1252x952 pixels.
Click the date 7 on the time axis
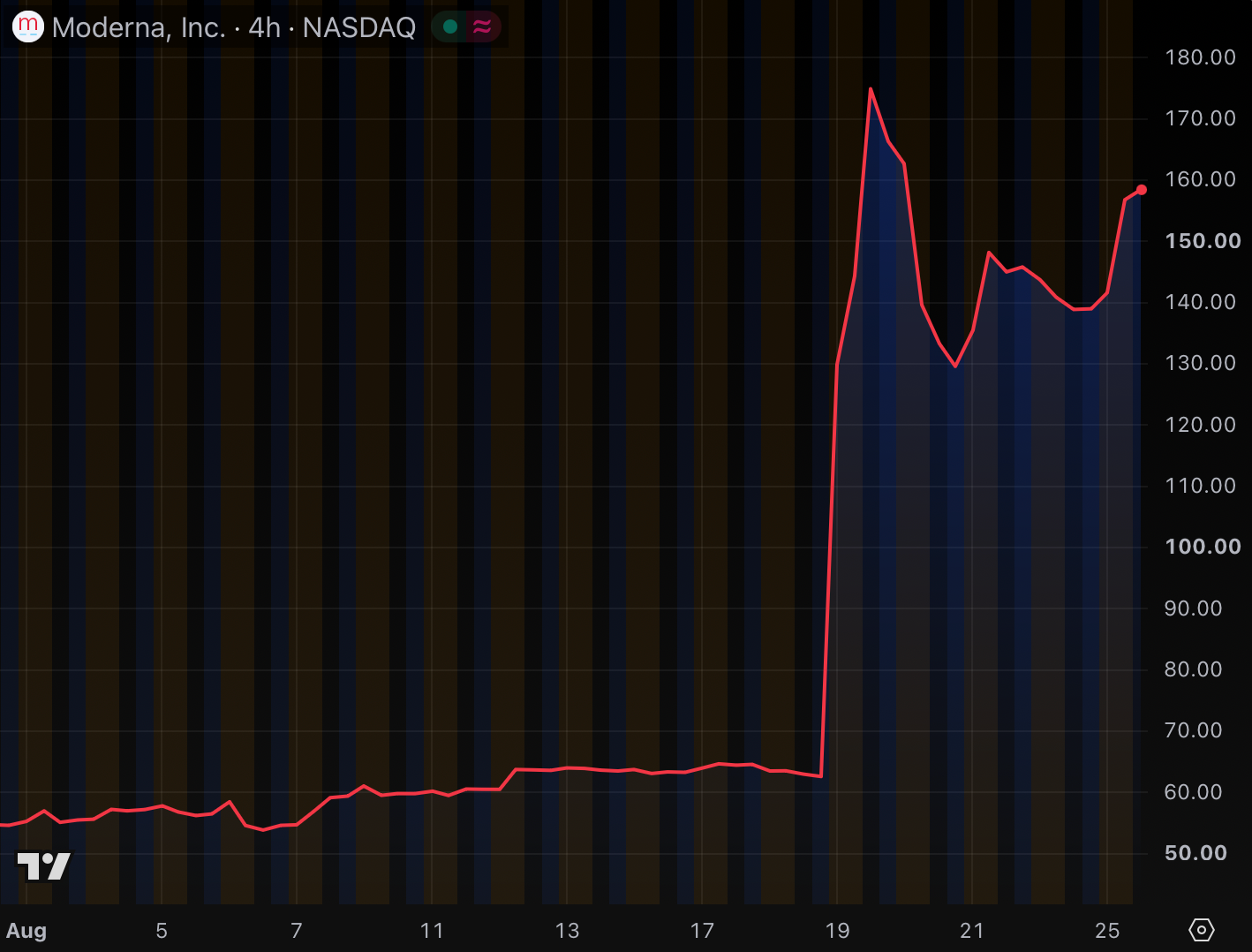click(x=297, y=931)
